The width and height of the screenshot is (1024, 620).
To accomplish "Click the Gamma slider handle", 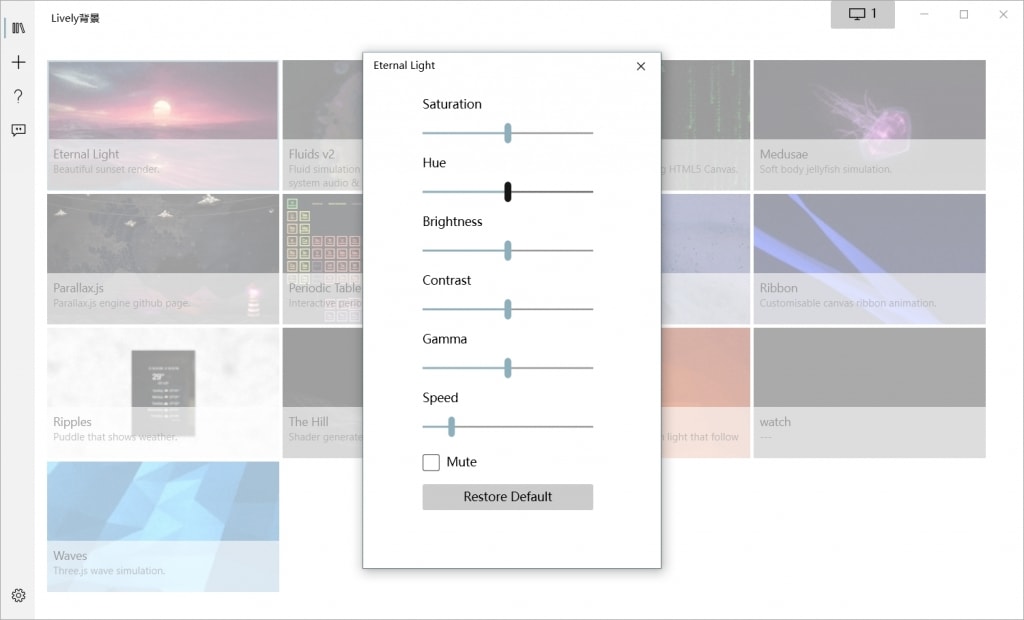I will click(508, 368).
